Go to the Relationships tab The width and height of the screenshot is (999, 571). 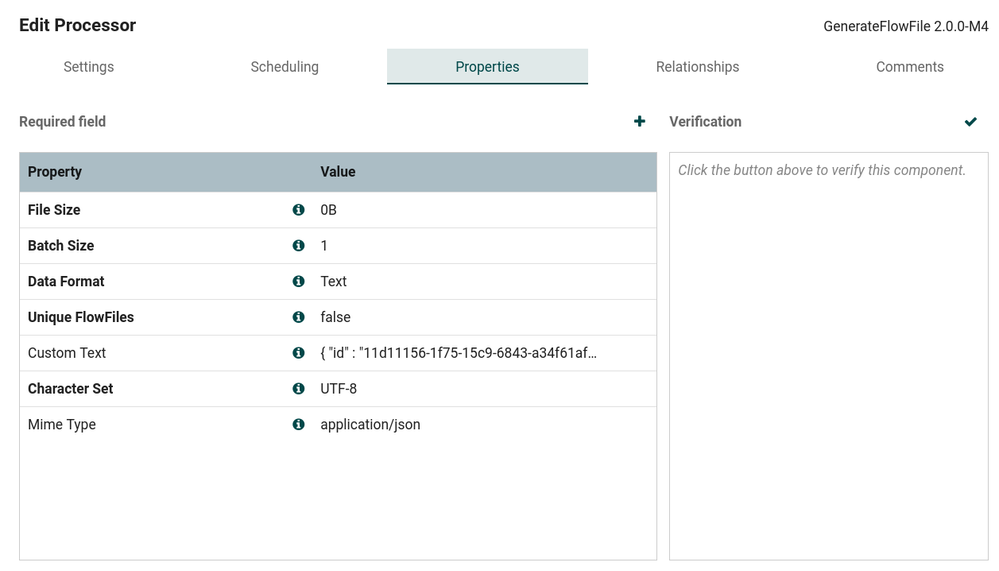[x=697, y=67]
